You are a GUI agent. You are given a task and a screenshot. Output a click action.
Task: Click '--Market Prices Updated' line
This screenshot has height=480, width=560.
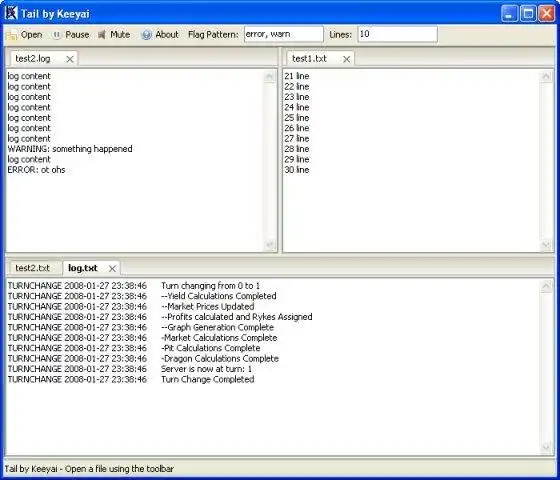208,306
